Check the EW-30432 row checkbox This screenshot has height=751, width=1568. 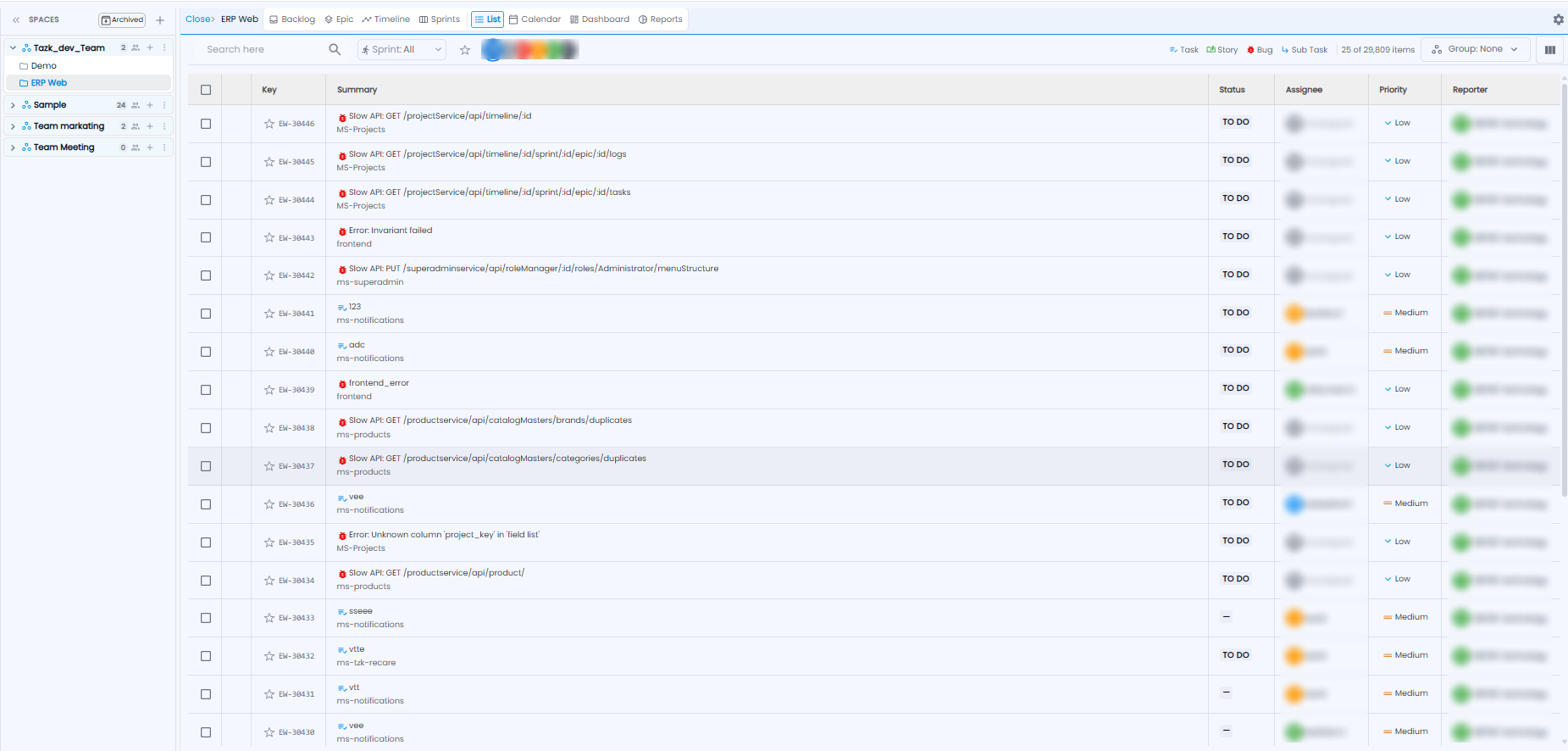coord(206,656)
